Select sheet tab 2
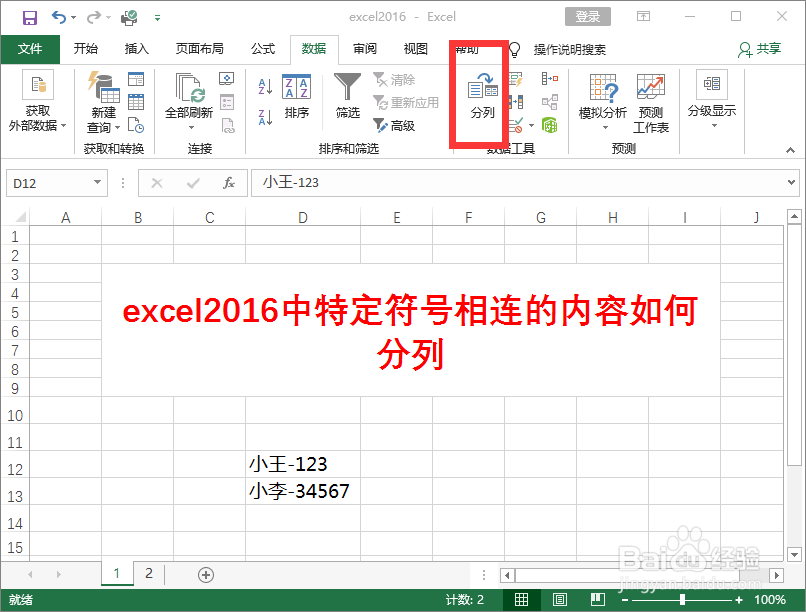The width and height of the screenshot is (806, 612). tap(149, 573)
